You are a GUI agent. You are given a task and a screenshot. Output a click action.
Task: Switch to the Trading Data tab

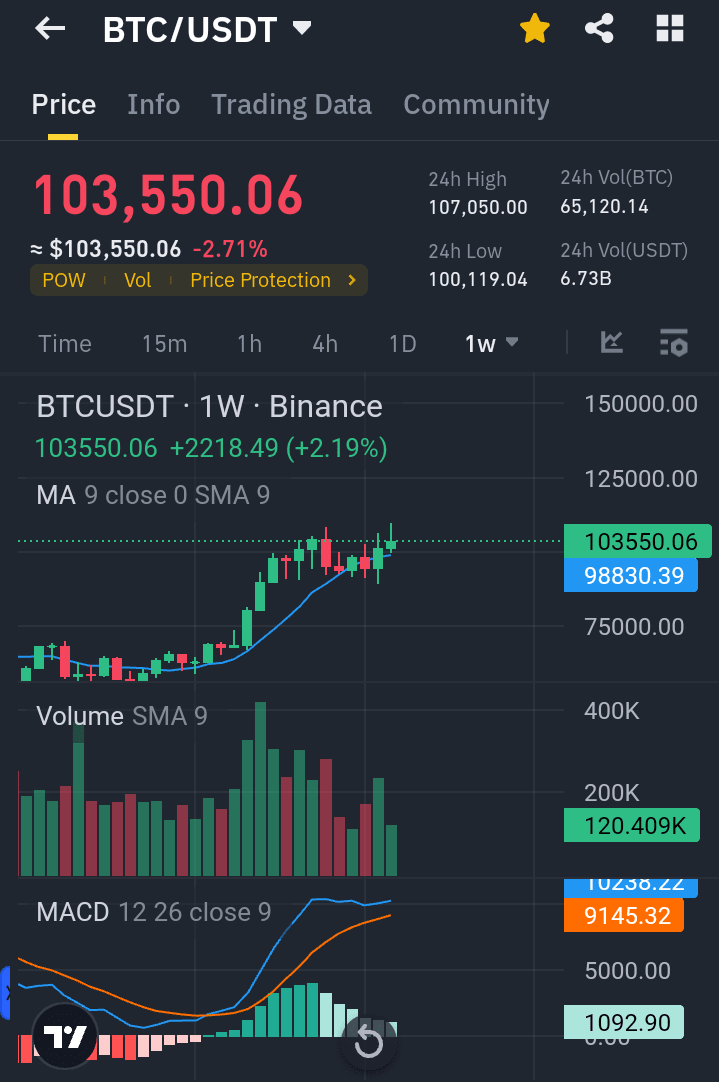[x=291, y=105]
